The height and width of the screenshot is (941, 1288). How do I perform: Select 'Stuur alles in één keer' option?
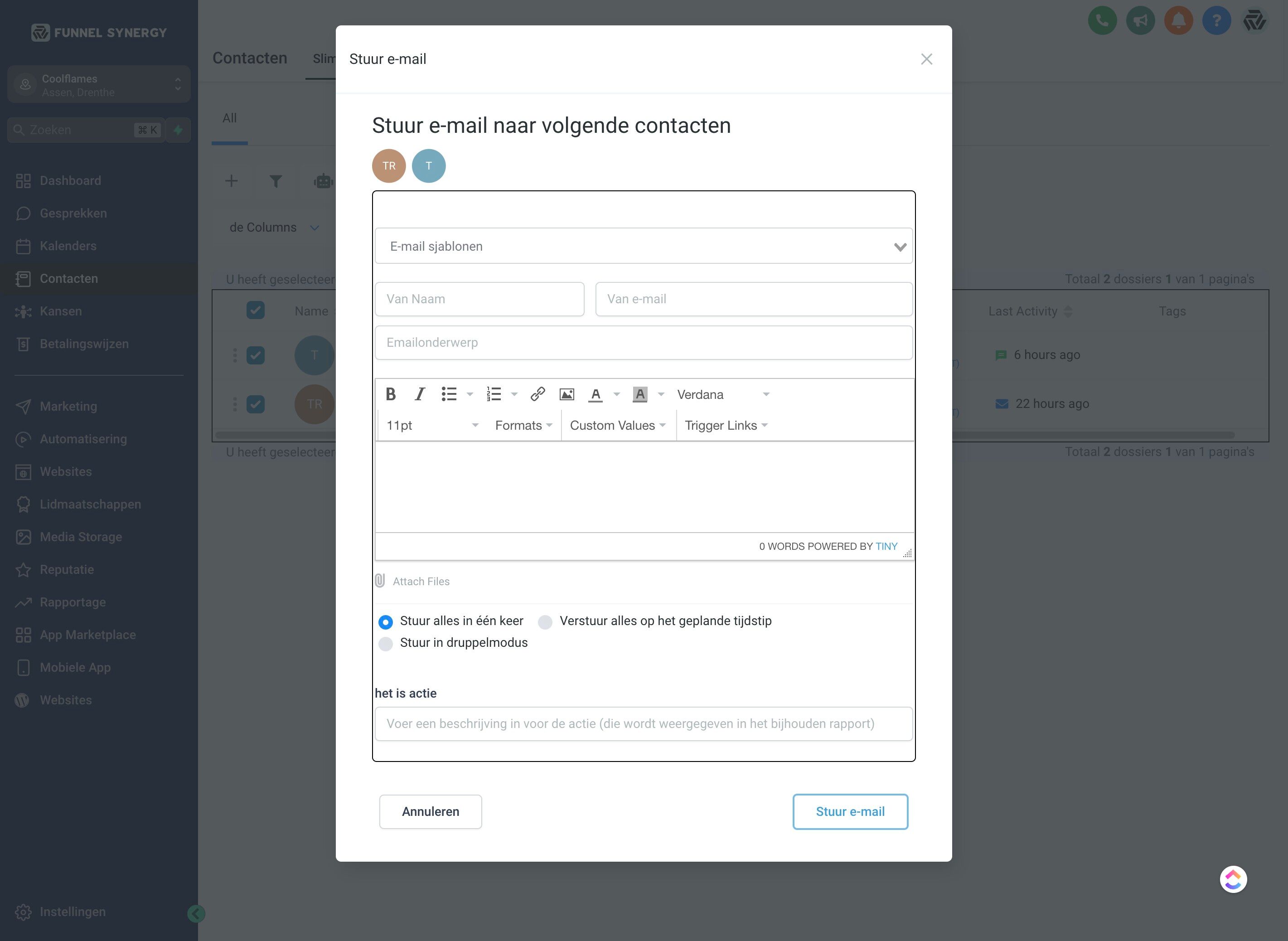(386, 622)
